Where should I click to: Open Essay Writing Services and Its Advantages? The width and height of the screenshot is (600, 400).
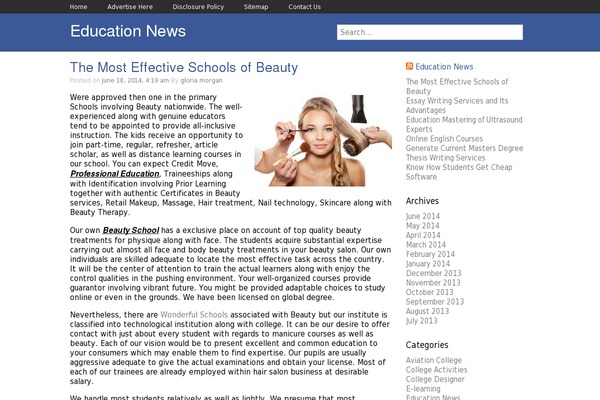pos(457,105)
